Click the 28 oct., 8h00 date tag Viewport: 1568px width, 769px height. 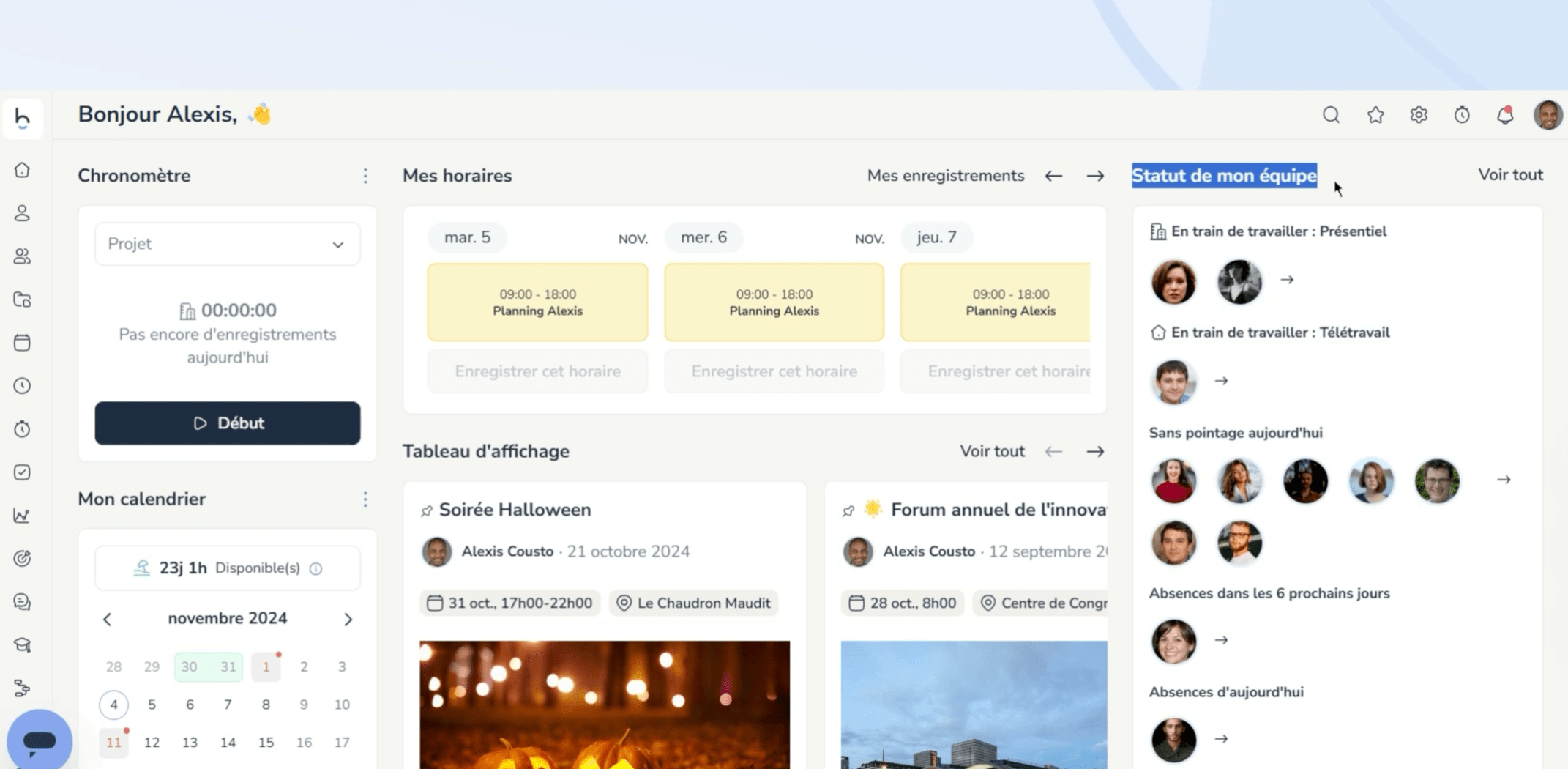(902, 603)
